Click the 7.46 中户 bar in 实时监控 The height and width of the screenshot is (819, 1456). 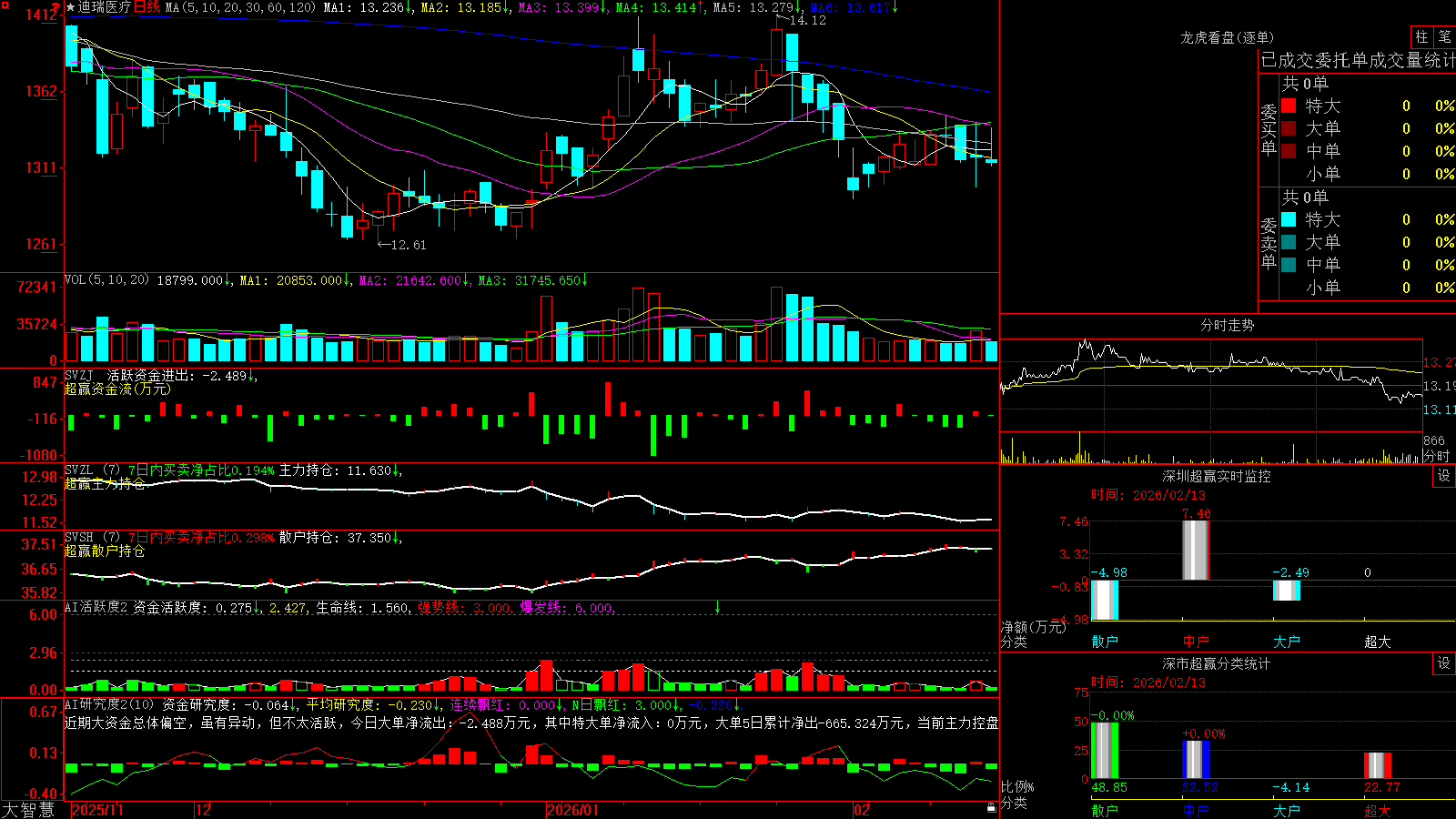pos(1196,550)
